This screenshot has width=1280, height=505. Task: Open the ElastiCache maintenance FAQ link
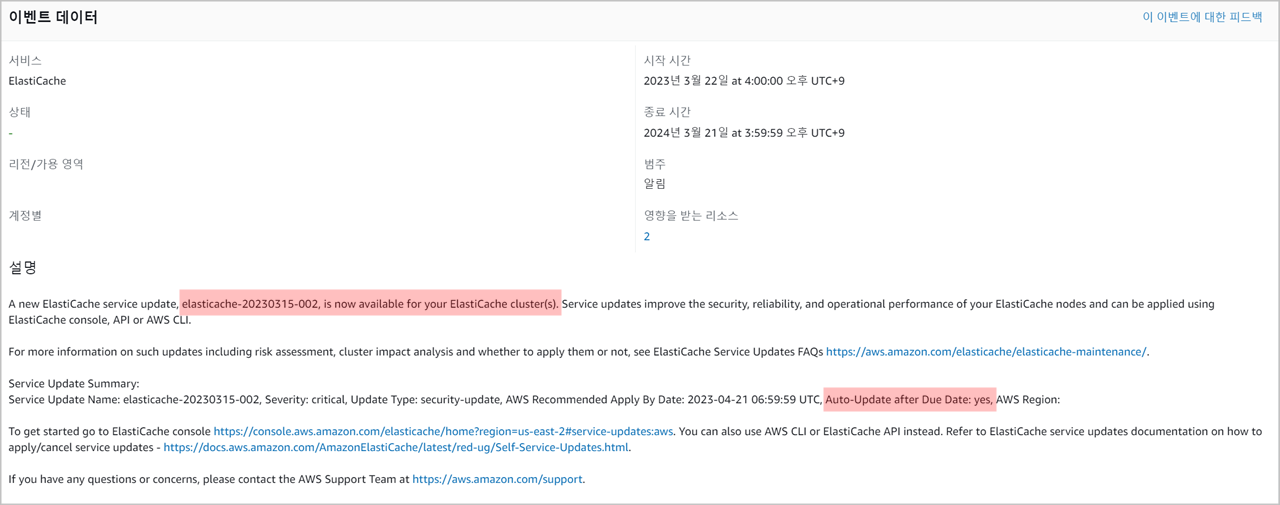(986, 352)
